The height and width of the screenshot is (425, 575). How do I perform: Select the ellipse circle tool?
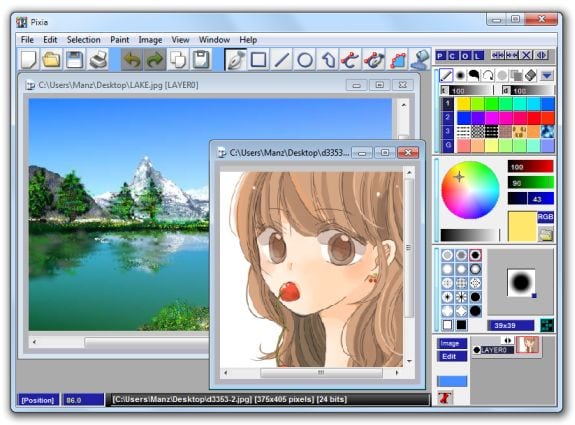coord(305,60)
